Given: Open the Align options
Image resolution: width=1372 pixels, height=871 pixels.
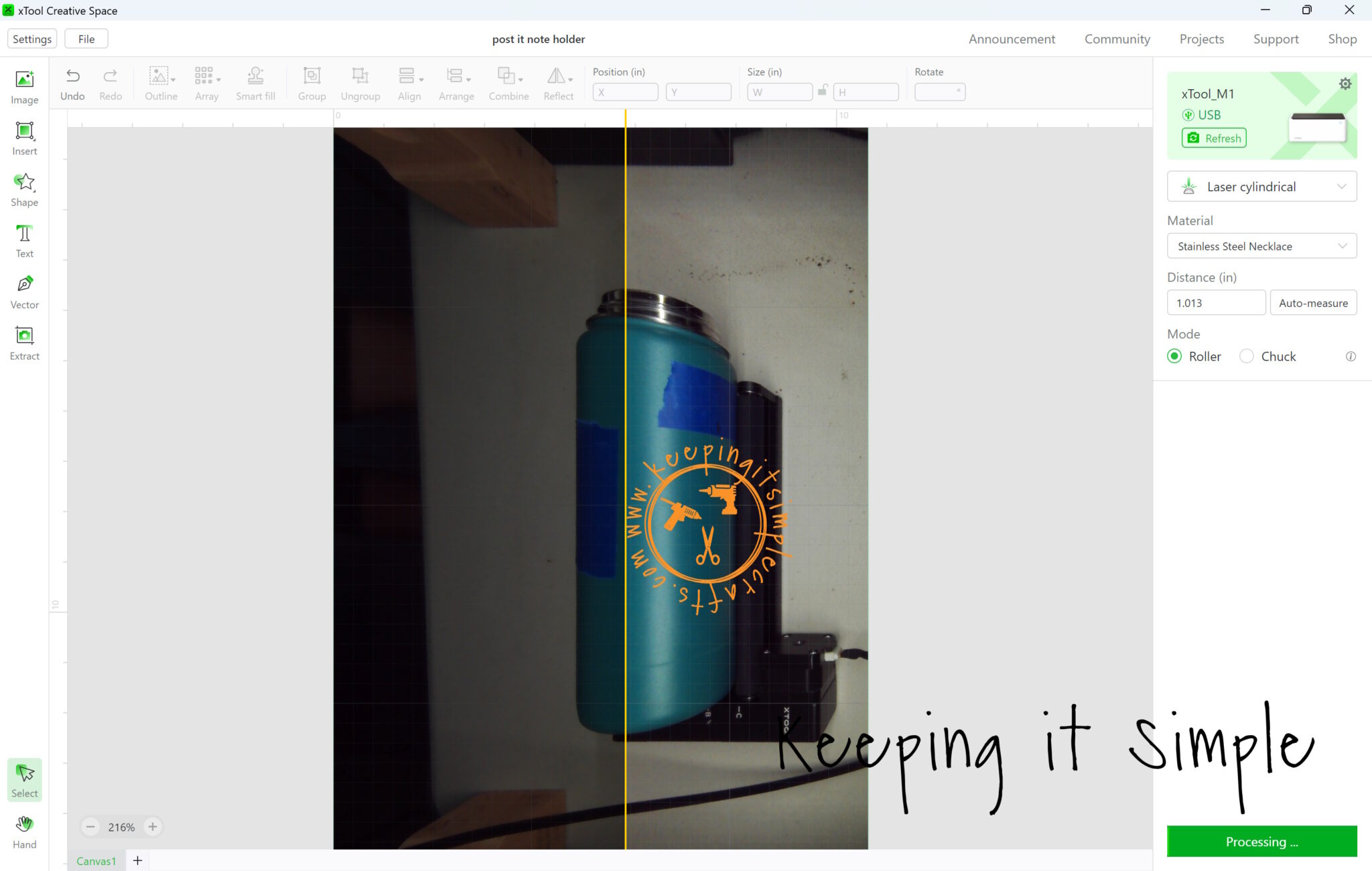Looking at the screenshot, I should point(410,84).
